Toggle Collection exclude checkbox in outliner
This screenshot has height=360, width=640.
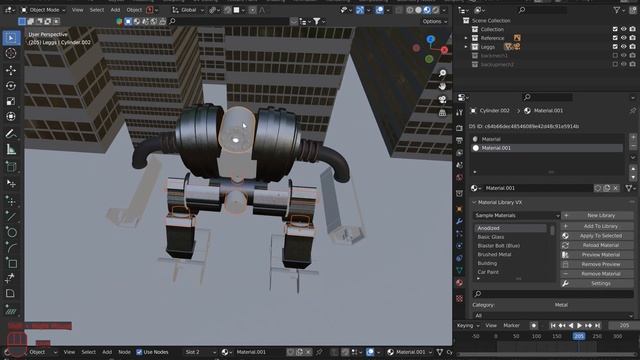coord(615,29)
